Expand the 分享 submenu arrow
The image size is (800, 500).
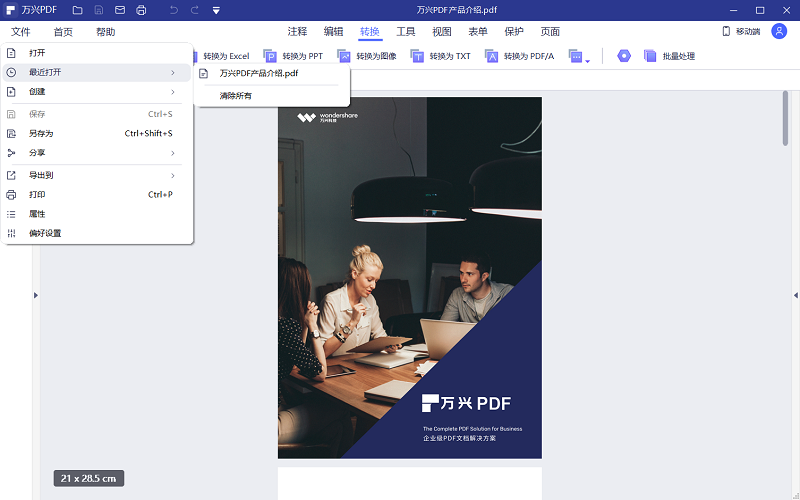coord(172,153)
